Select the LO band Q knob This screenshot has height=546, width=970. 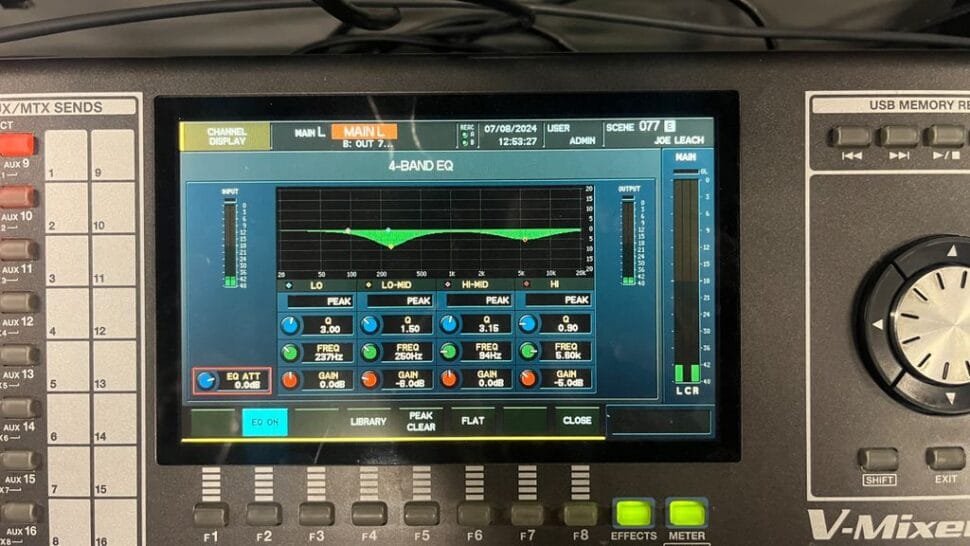click(x=290, y=325)
